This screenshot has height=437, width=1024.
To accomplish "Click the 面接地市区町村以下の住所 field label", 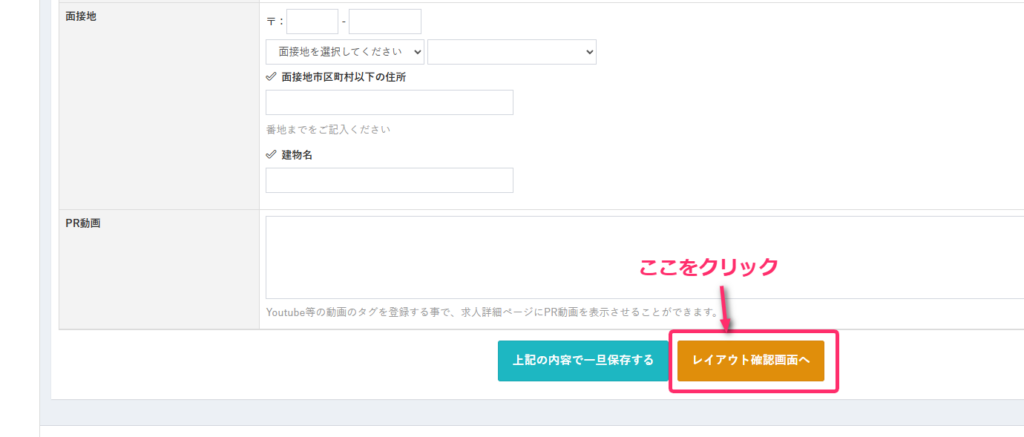I will pos(343,77).
